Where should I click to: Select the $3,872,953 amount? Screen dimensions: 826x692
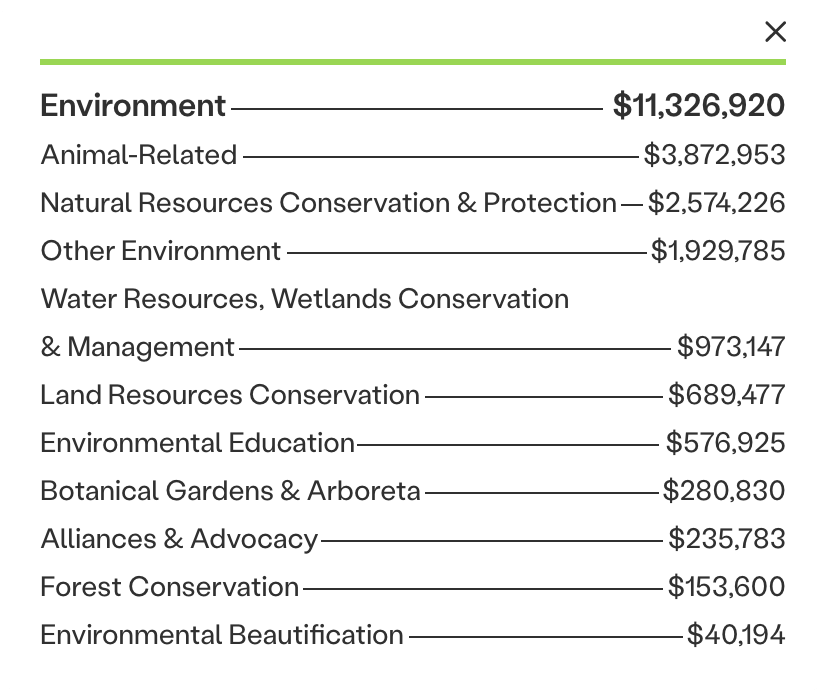coord(714,155)
